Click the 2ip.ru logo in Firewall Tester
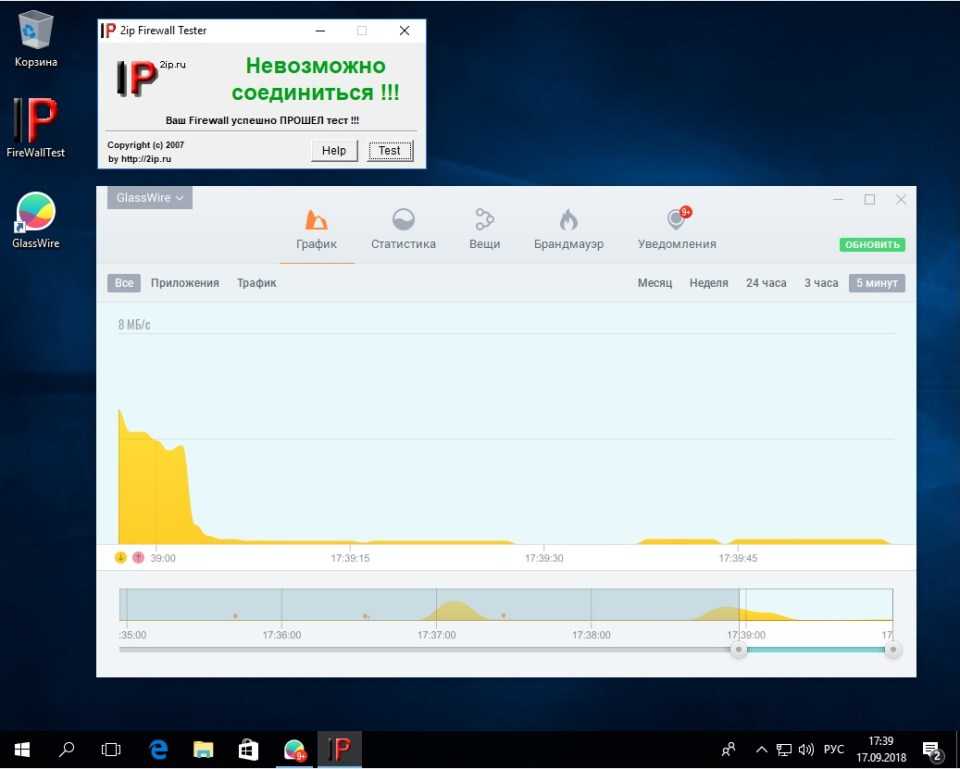This screenshot has height=769, width=960. pos(150,77)
